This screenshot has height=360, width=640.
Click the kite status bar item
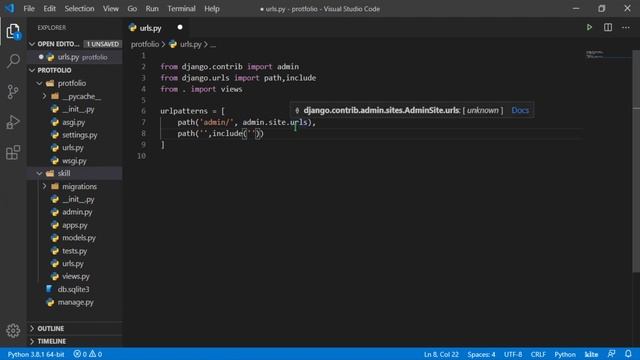pos(591,354)
